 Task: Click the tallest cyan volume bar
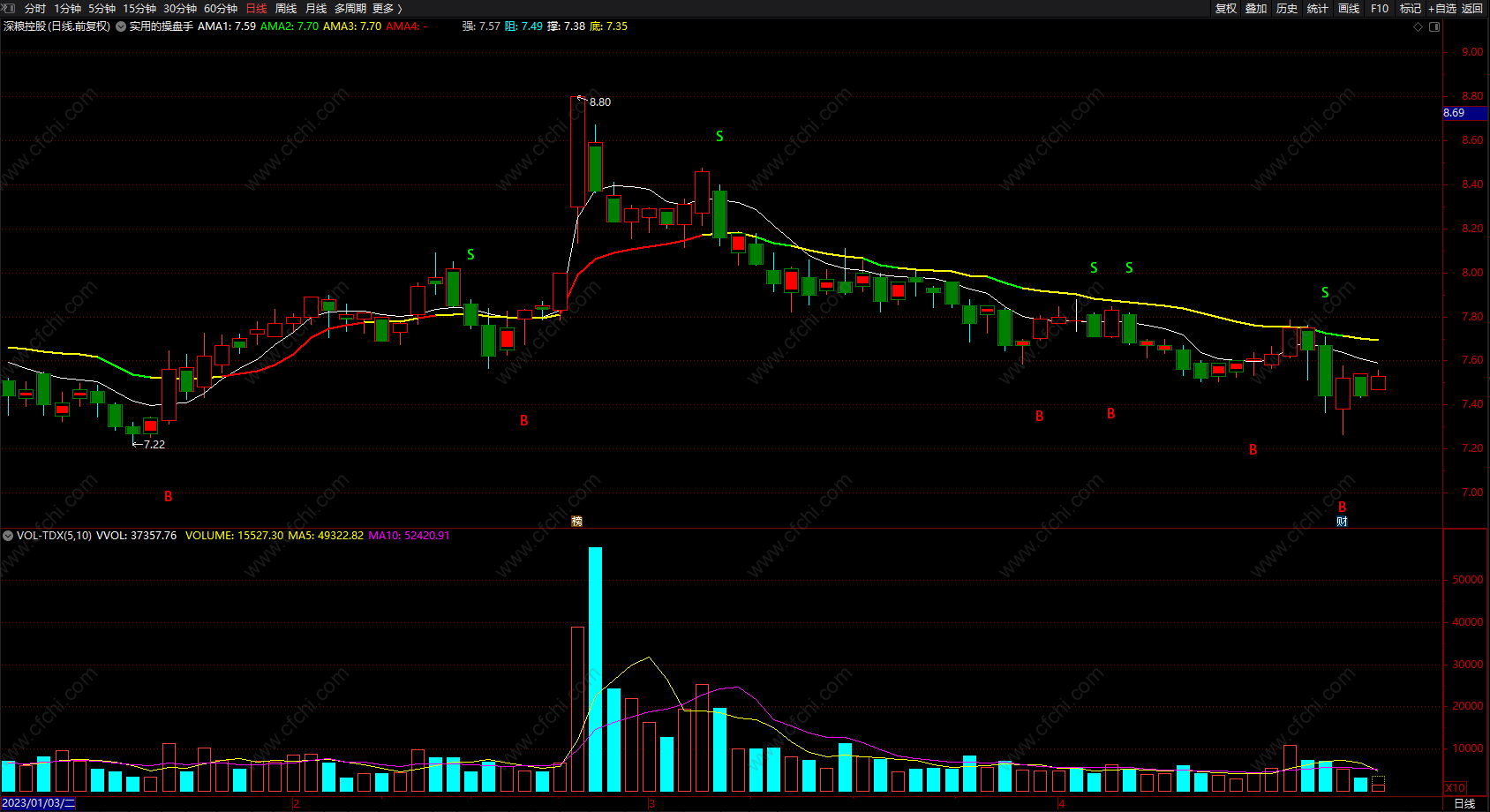click(x=595, y=669)
